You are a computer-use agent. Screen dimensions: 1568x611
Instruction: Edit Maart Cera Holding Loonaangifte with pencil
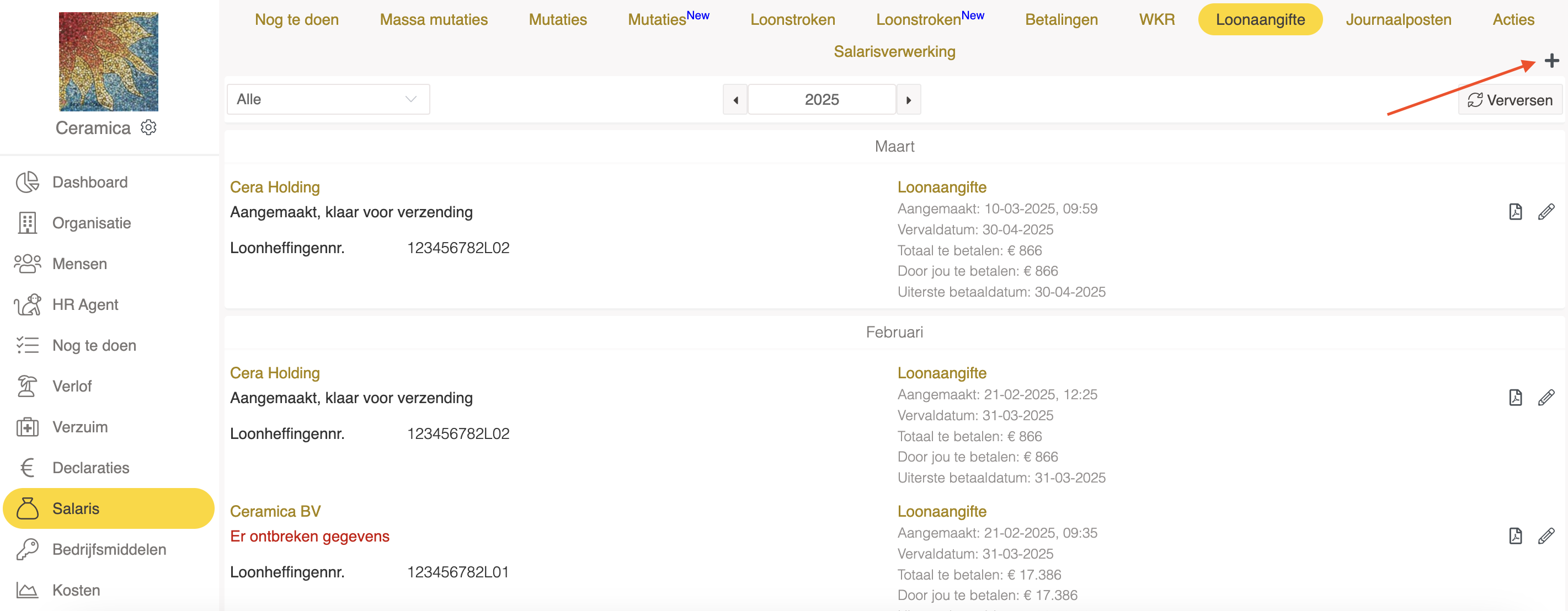point(1546,212)
